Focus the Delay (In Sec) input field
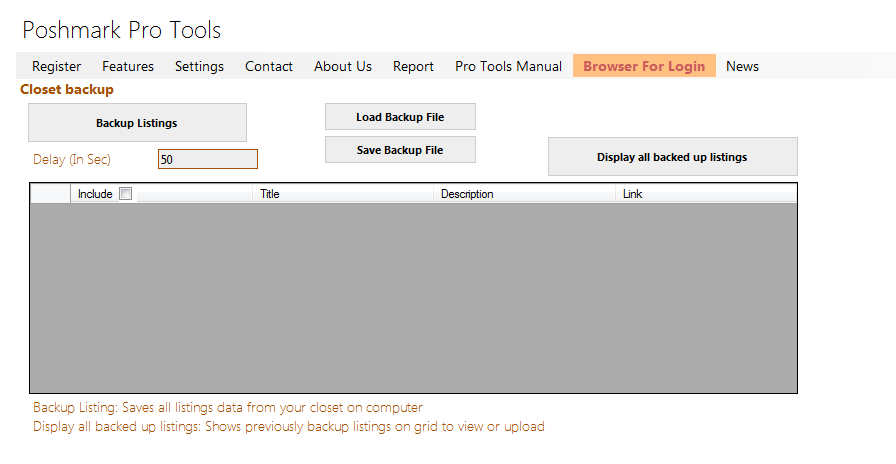 [208, 159]
